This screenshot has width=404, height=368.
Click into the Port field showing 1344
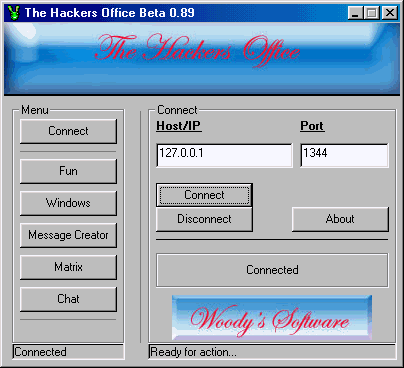coord(344,155)
